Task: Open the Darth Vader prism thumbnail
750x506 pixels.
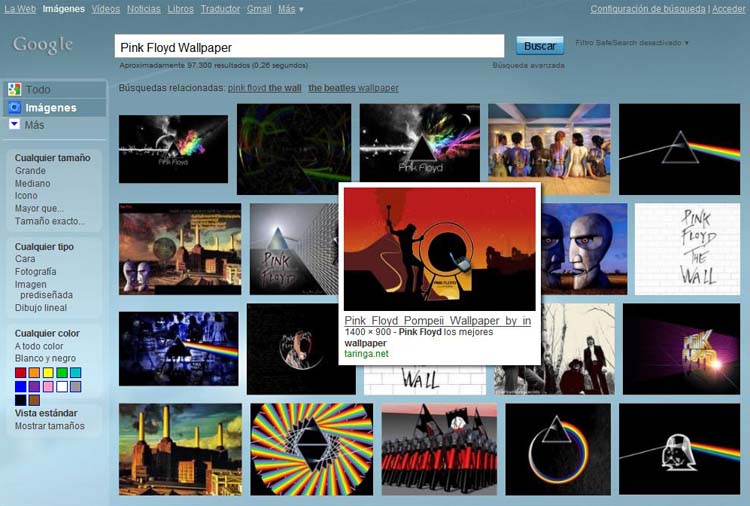Action: pyautogui.click(x=679, y=449)
